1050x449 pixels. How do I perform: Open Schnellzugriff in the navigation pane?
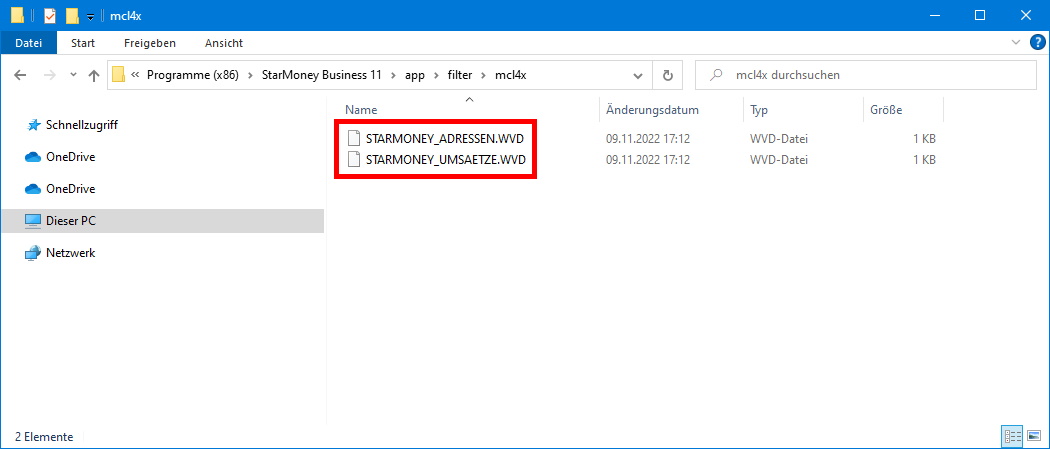click(x=82, y=125)
